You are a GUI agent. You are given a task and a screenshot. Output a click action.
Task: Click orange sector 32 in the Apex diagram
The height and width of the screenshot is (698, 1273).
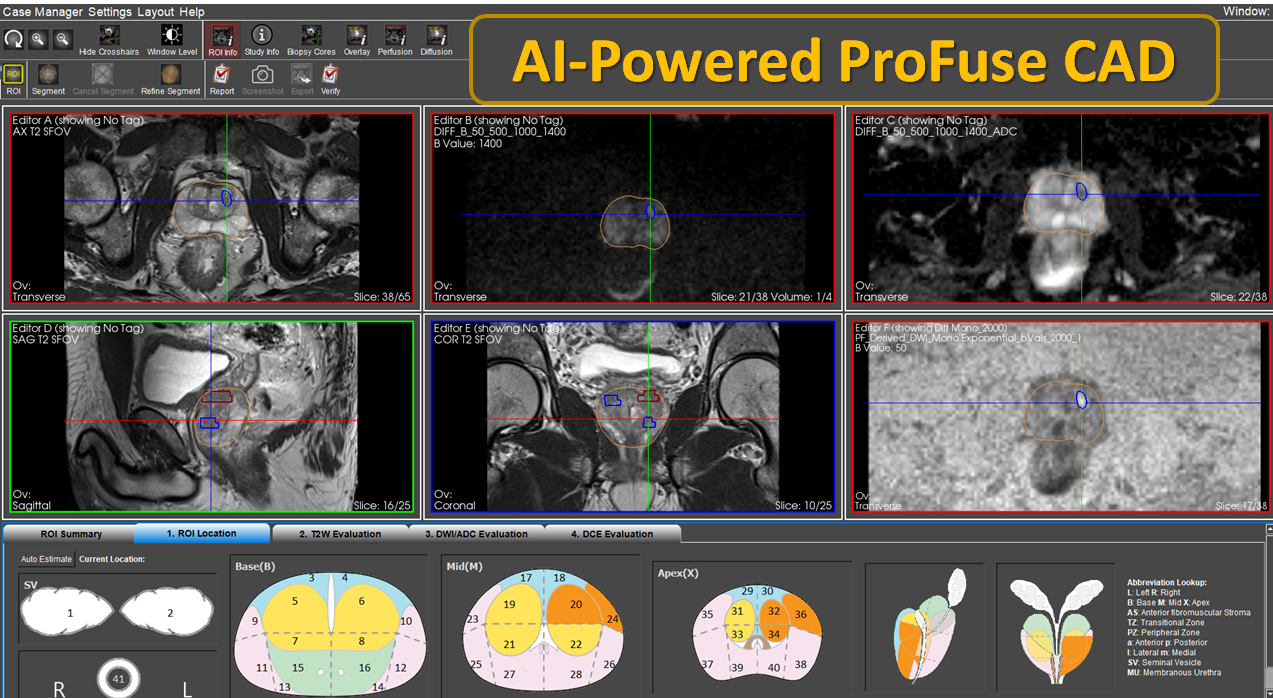click(x=773, y=611)
